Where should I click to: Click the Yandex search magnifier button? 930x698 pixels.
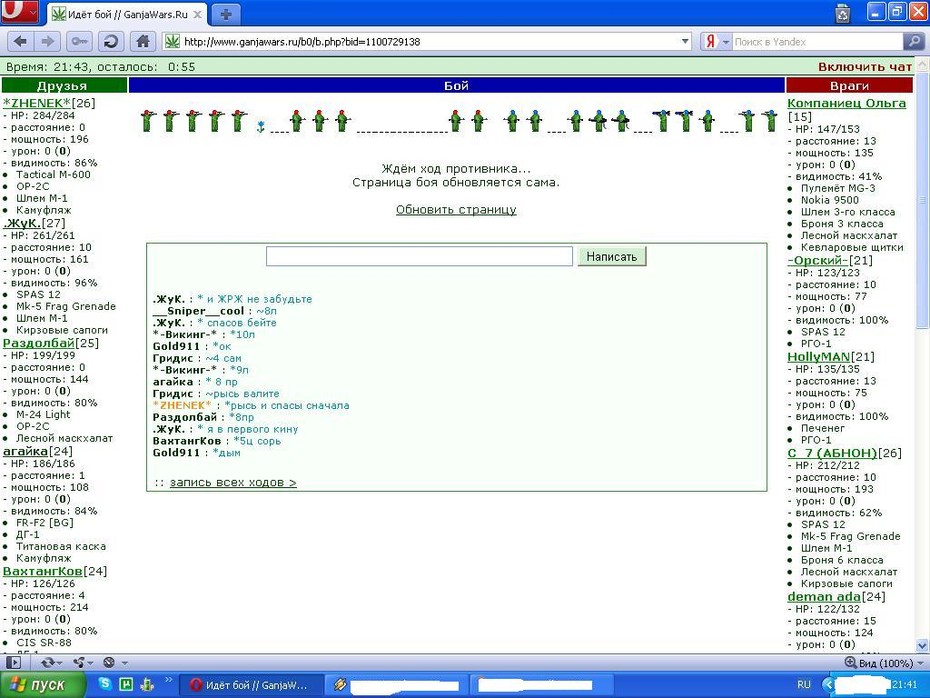tap(913, 42)
